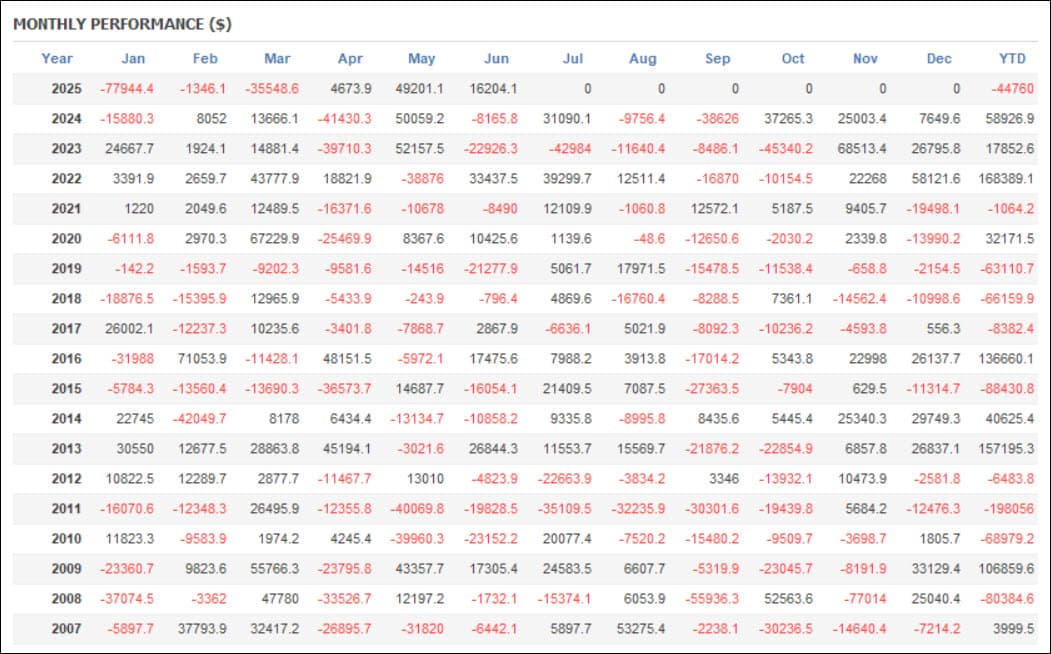This screenshot has width=1051, height=654.
Task: Select the 2010 year row label
Action: click(x=66, y=539)
